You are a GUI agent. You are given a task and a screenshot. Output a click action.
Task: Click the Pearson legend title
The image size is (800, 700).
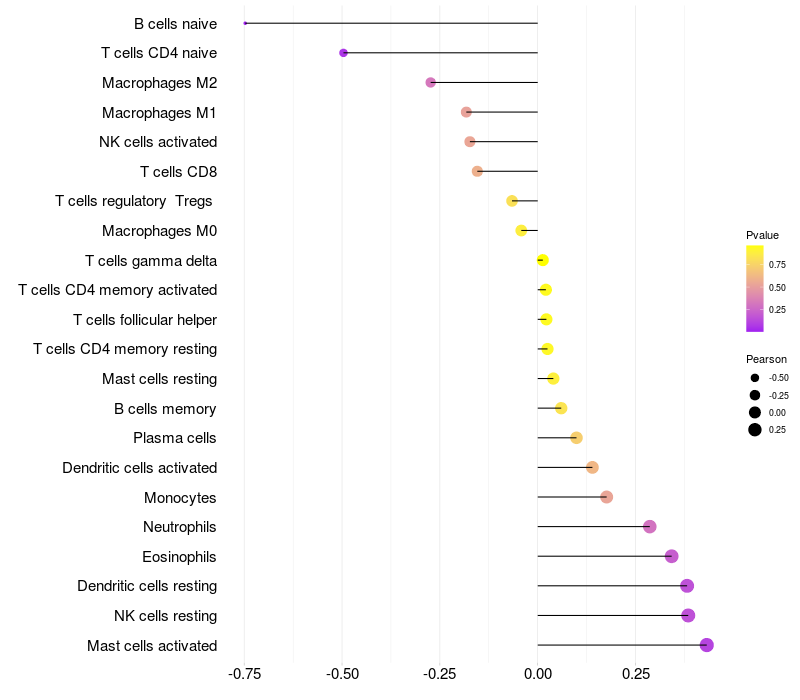(x=766, y=359)
